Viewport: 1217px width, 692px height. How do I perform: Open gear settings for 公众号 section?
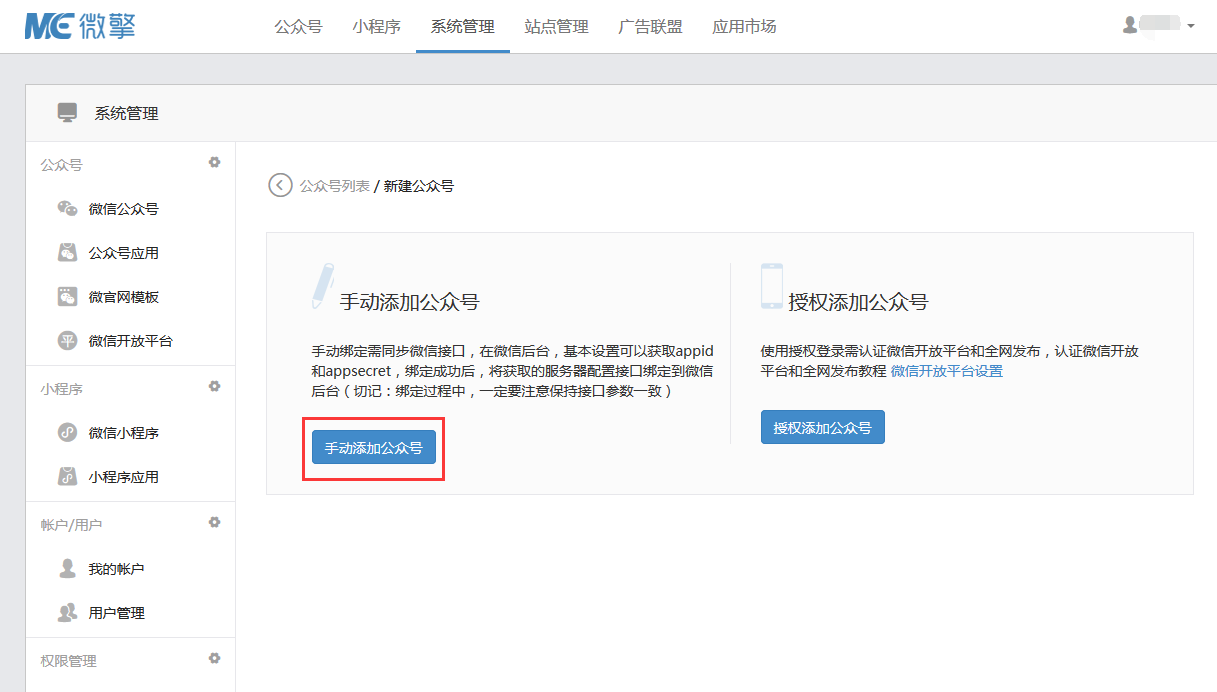(x=214, y=162)
